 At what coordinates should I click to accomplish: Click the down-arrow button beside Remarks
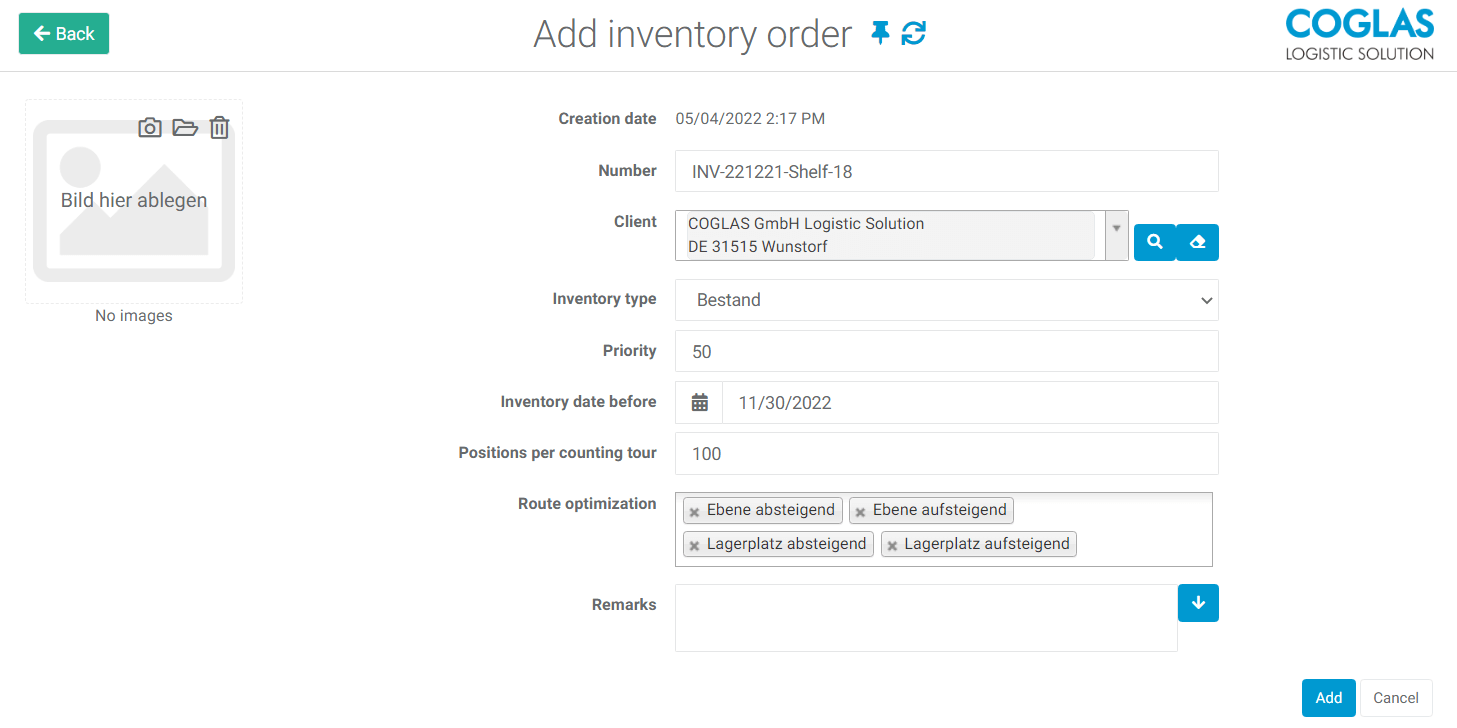[1198, 603]
